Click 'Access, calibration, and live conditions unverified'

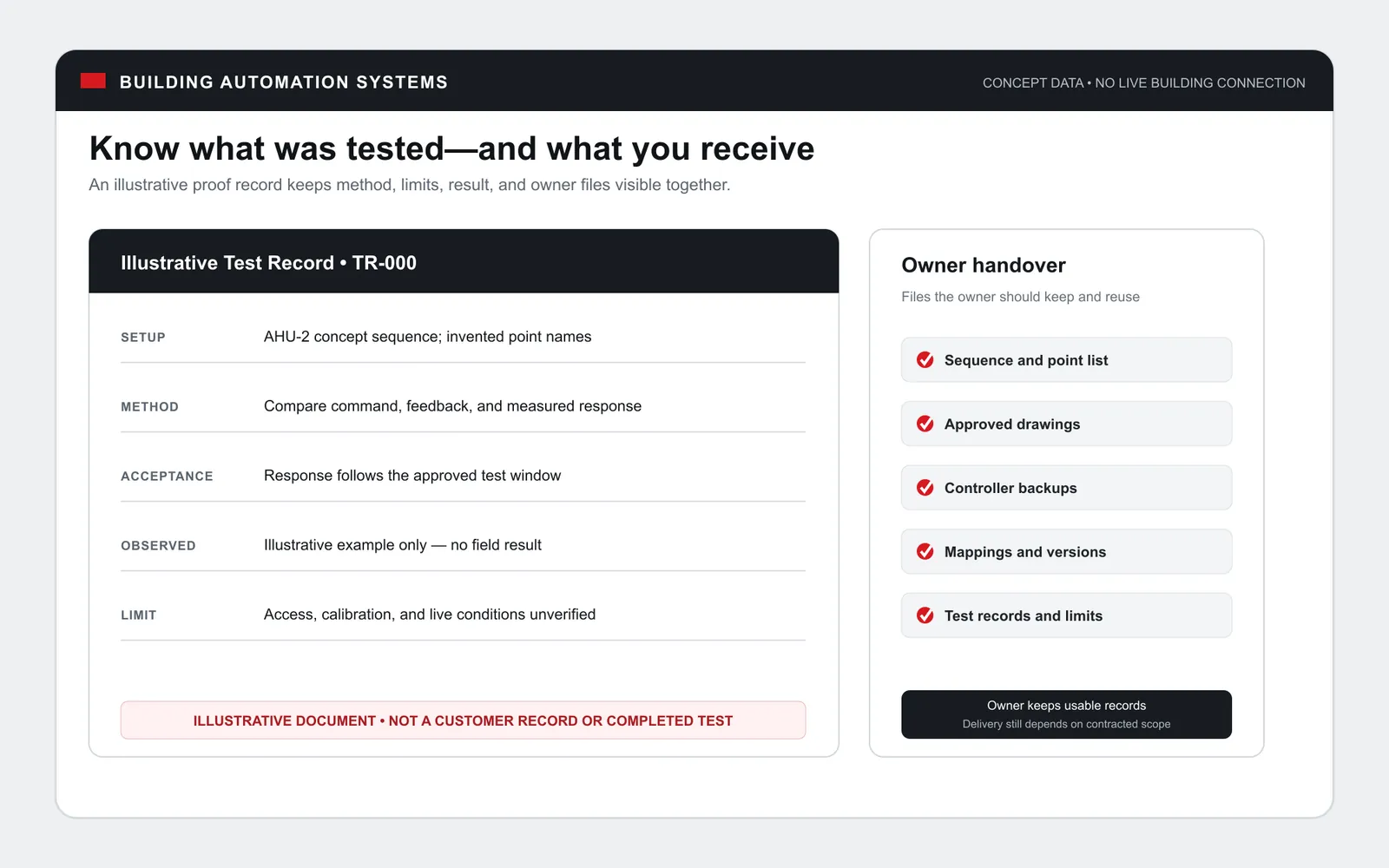(430, 615)
